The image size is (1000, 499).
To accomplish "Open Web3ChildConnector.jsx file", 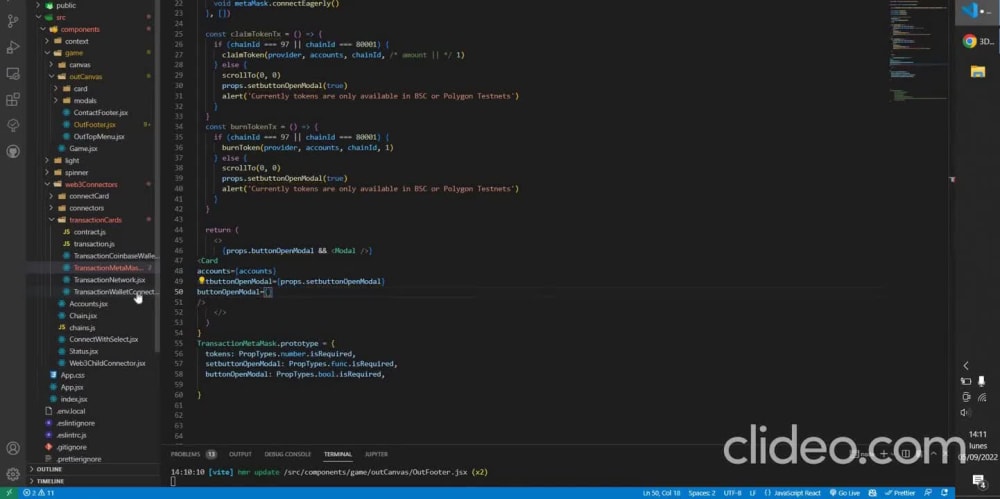I will pos(107,364).
